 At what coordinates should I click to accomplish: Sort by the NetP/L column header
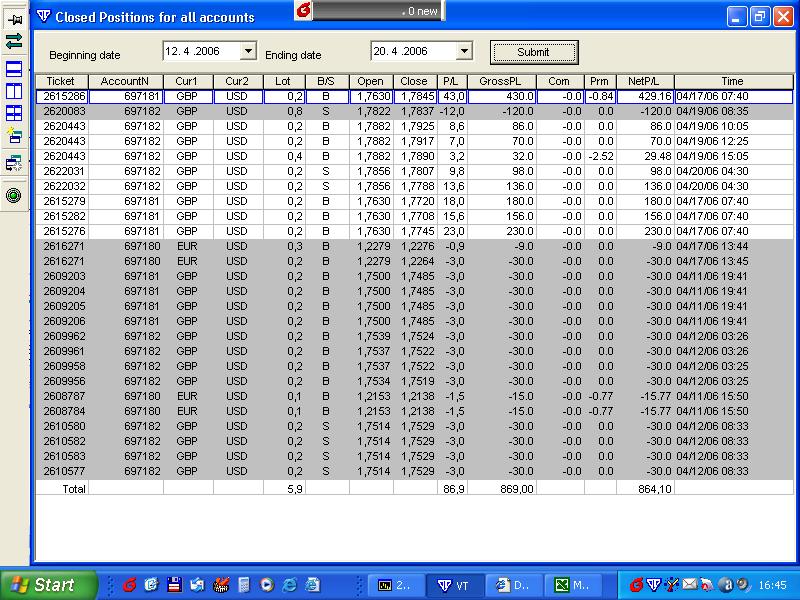point(645,81)
